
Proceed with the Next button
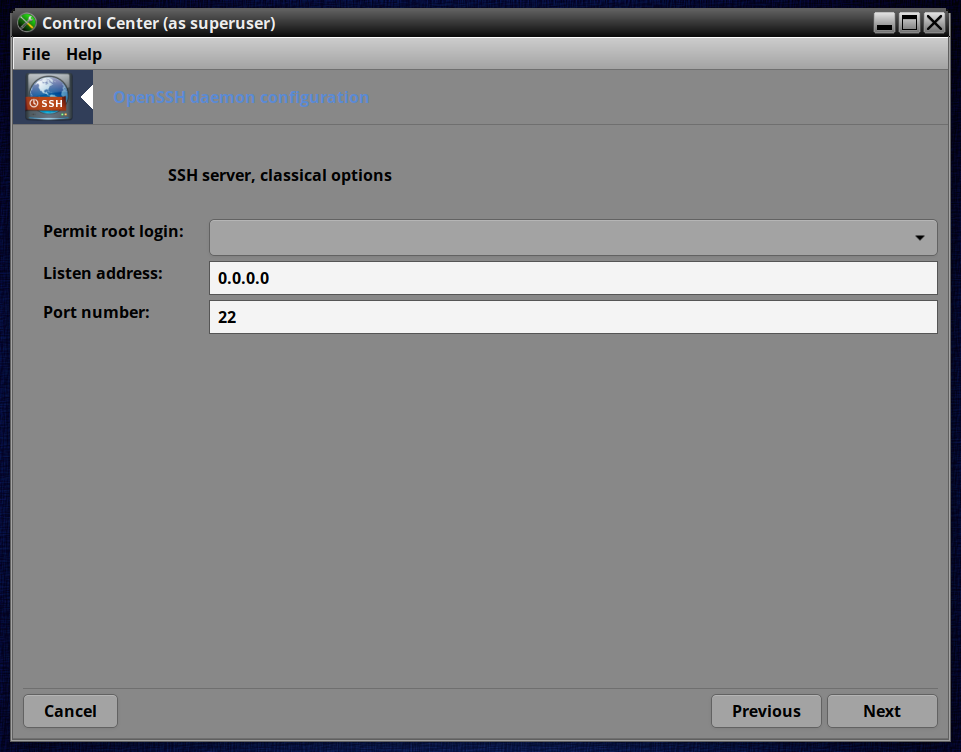pos(882,711)
